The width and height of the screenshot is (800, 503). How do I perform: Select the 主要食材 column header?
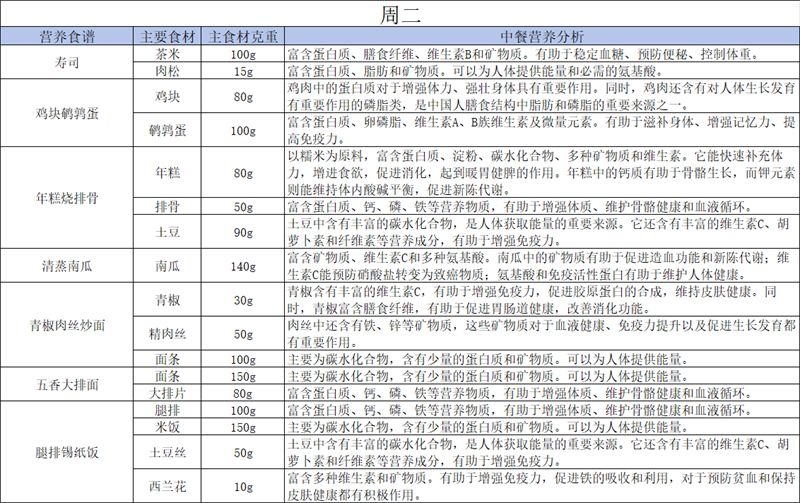[x=167, y=37]
